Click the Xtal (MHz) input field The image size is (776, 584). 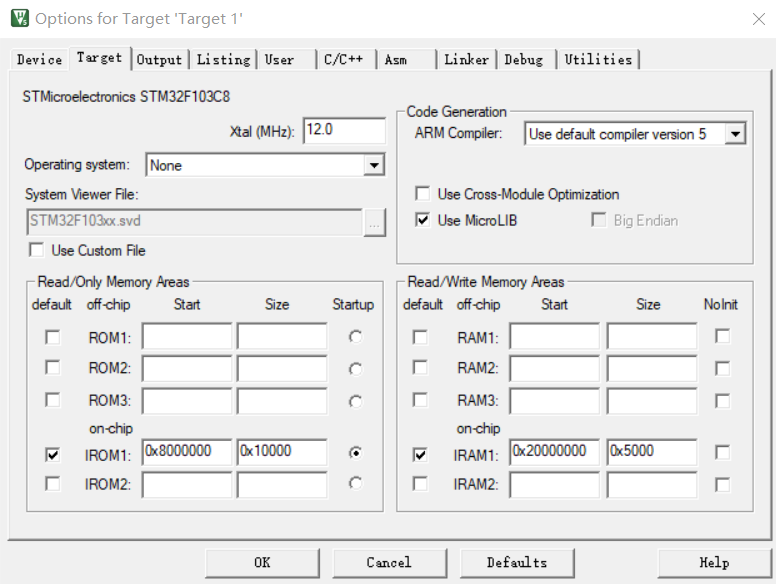pos(344,131)
